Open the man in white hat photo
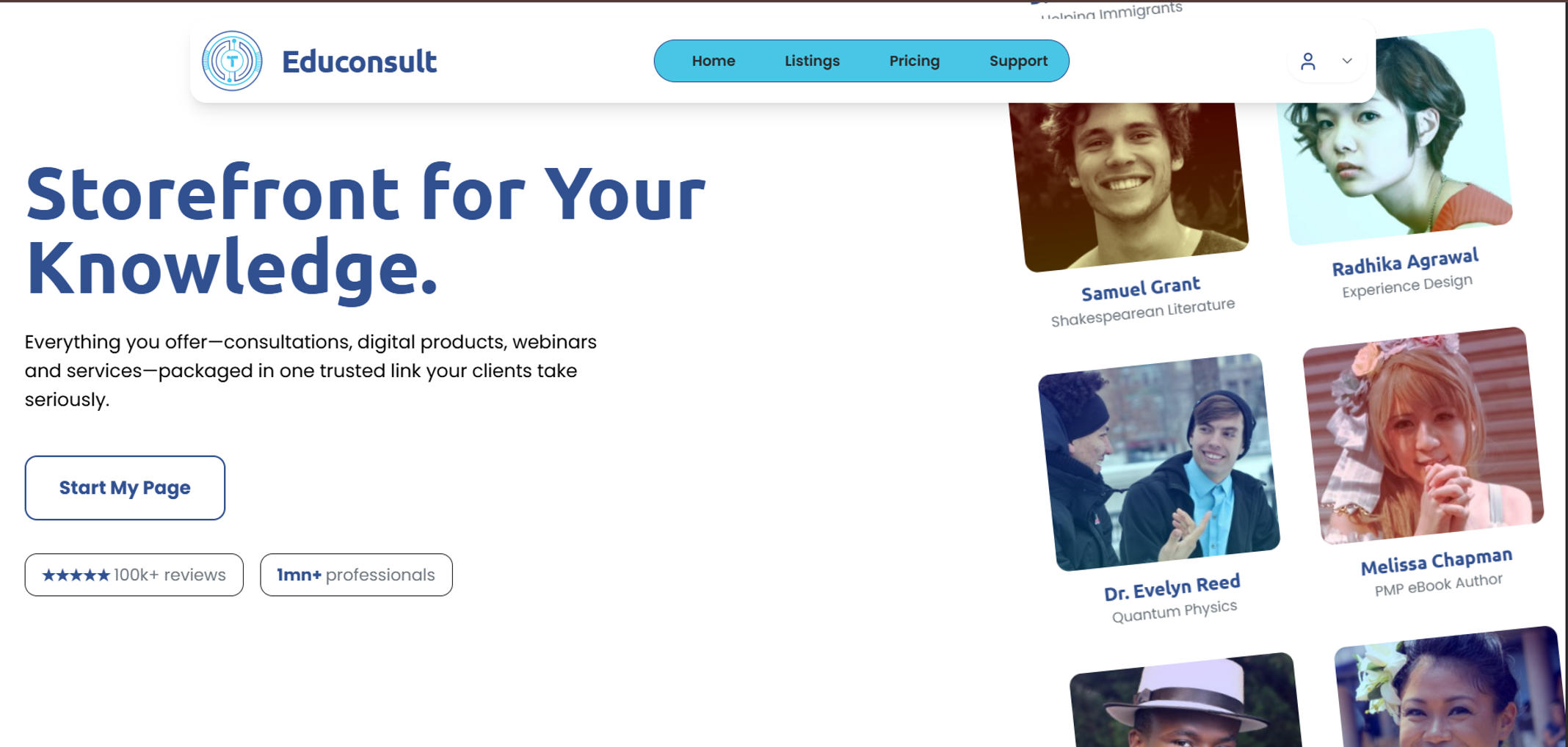This screenshot has height=747, width=1568. 1186,701
